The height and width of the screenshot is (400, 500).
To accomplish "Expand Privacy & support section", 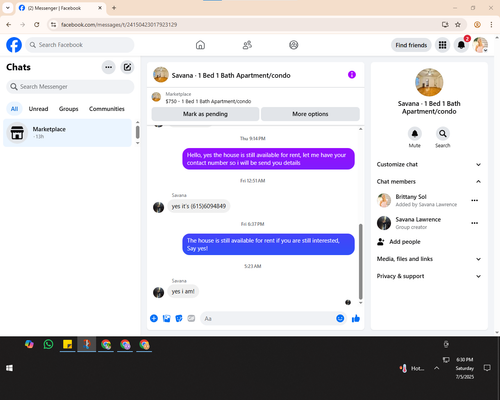I will (429, 276).
